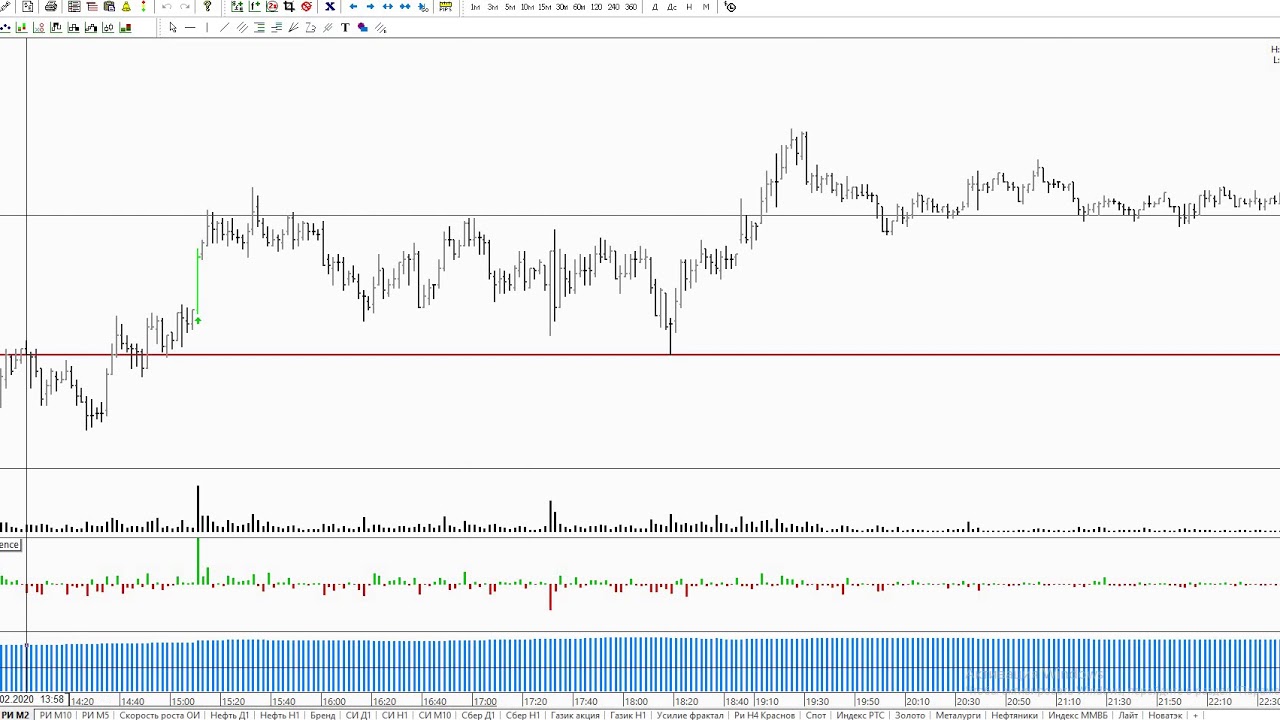
Task: Open the Новатэк tab
Action: pos(1165,715)
